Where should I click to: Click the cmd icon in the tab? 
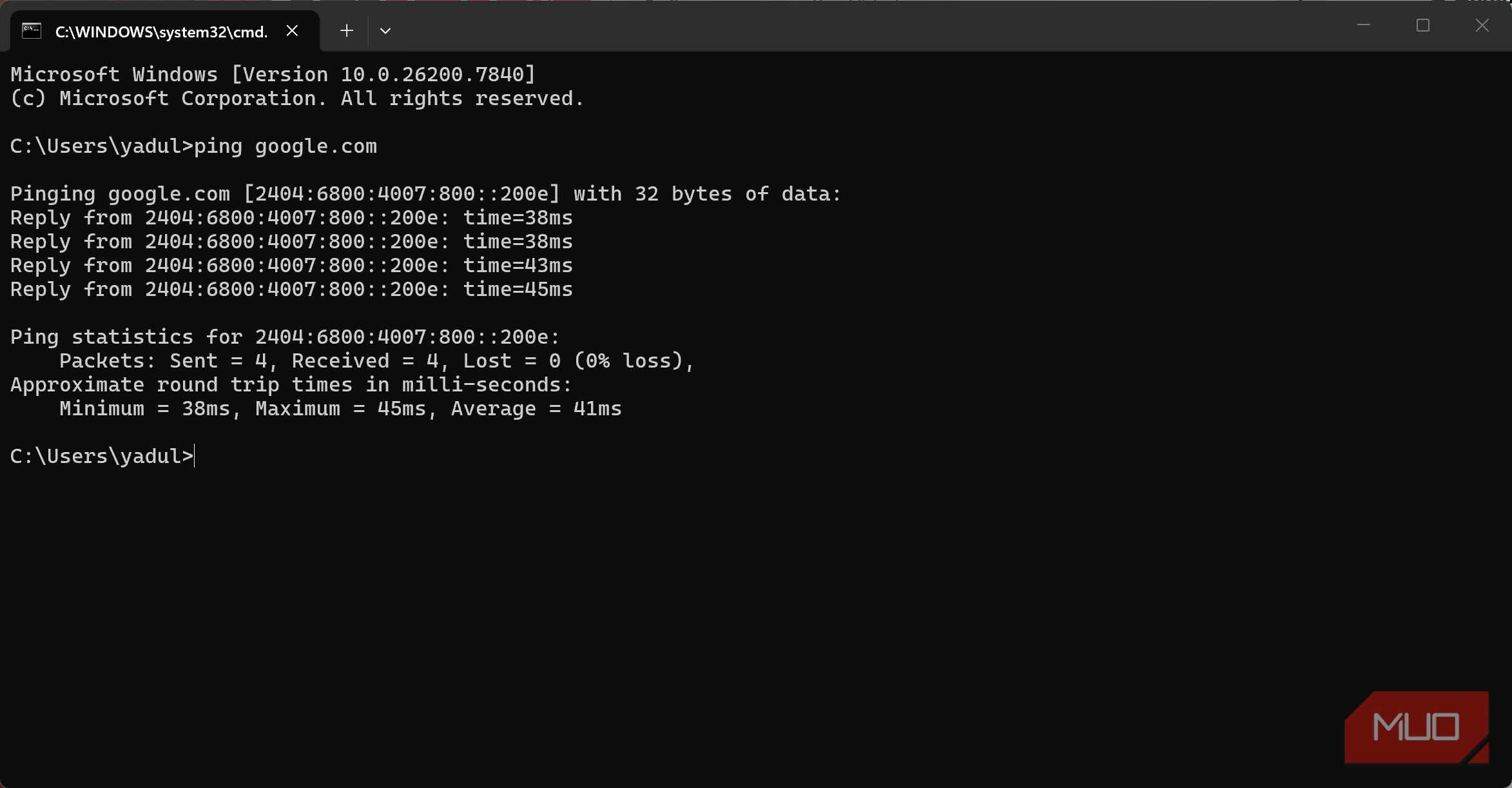[x=32, y=30]
